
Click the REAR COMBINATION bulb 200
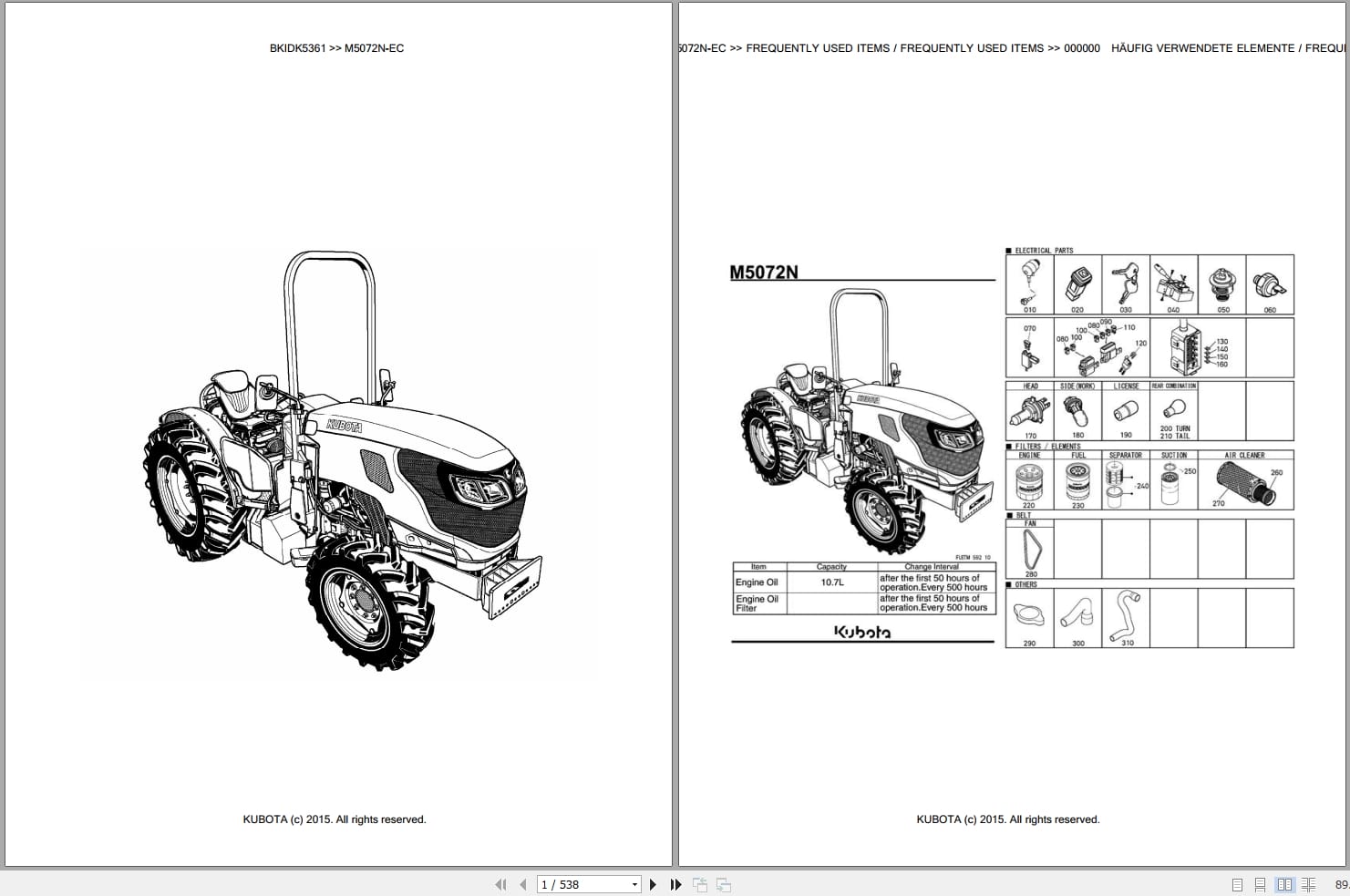[1173, 410]
